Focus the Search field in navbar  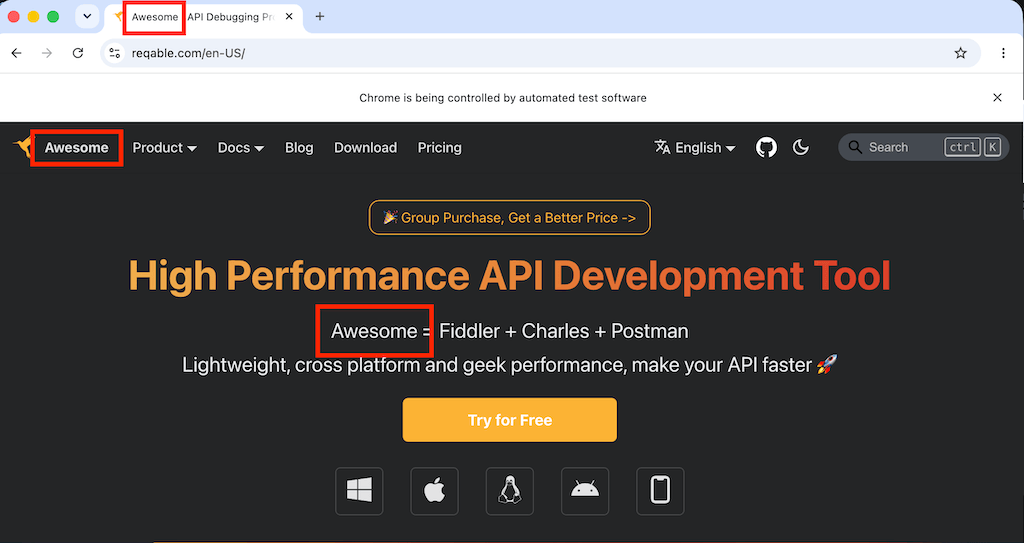click(x=923, y=148)
